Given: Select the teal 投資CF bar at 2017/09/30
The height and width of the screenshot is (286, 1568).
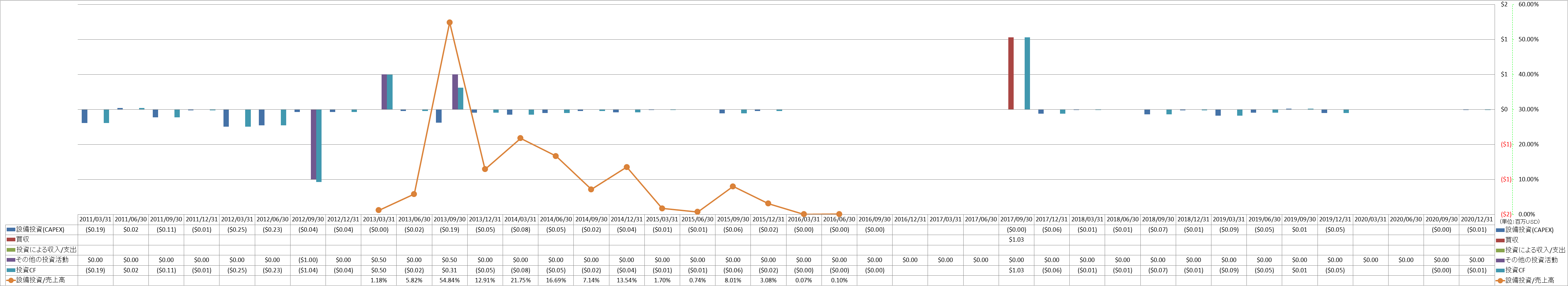Looking at the screenshot, I should click(x=1027, y=74).
